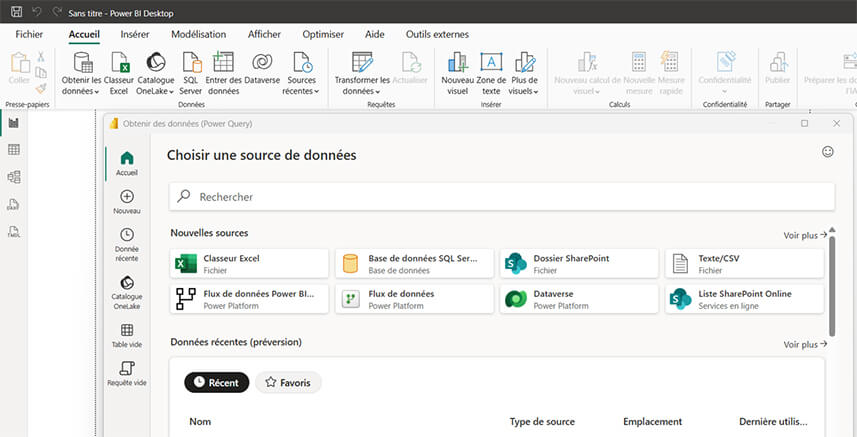
Task: Open Table view in left sidebar
Action: [x=14, y=150]
